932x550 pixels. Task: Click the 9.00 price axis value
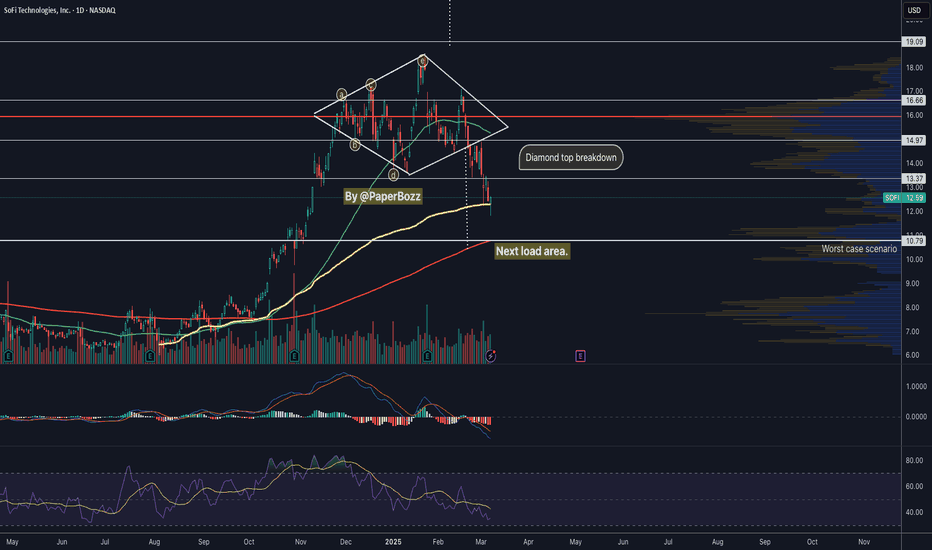point(912,284)
